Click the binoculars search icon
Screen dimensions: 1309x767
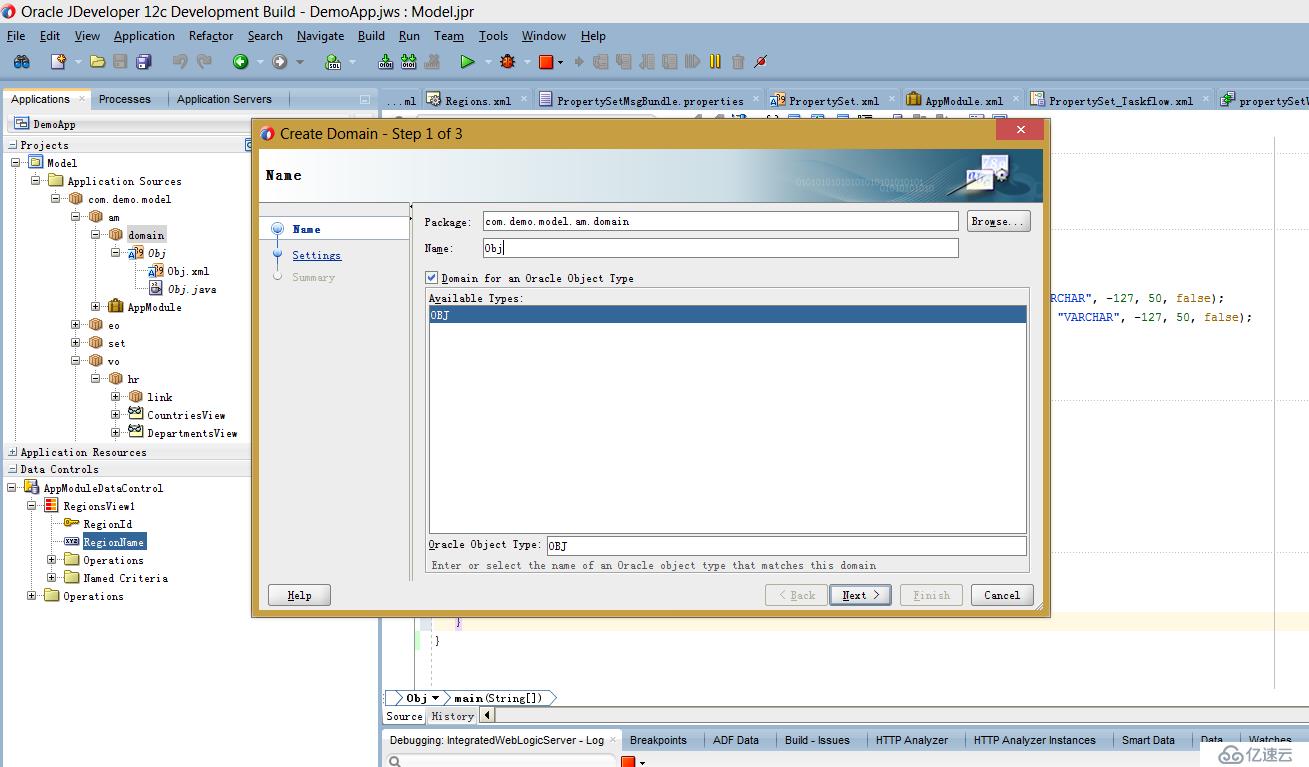[21, 62]
